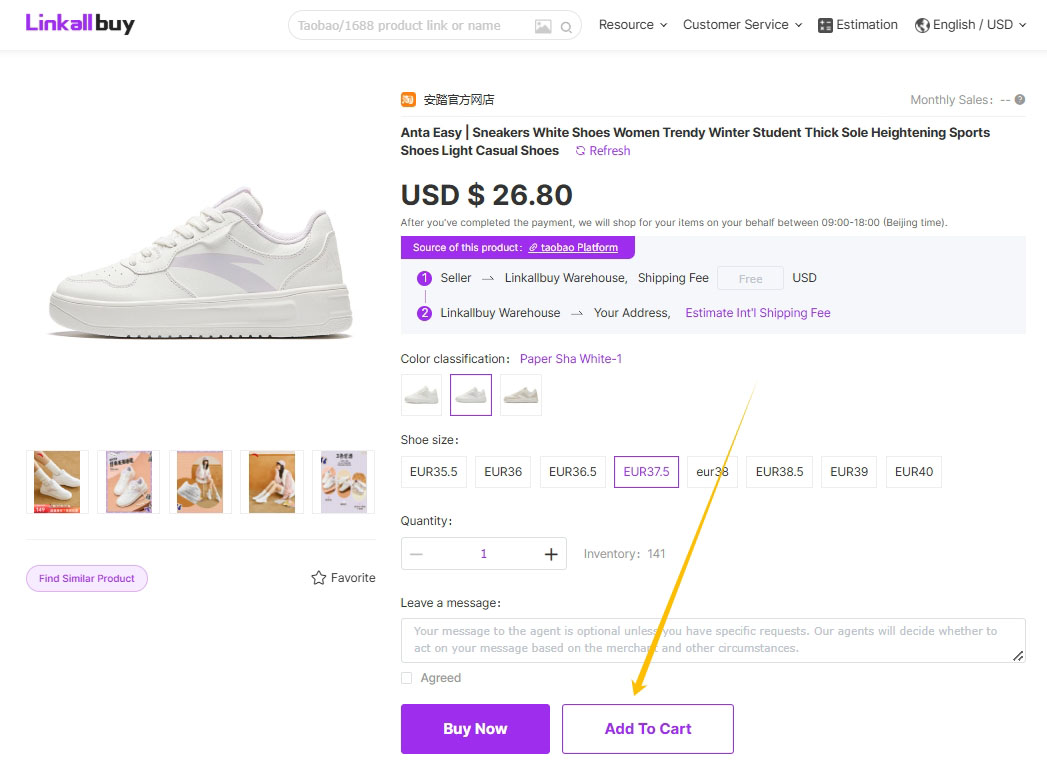Open the Customer Service dropdown
Screen dimensions: 1047x775
coord(742,25)
